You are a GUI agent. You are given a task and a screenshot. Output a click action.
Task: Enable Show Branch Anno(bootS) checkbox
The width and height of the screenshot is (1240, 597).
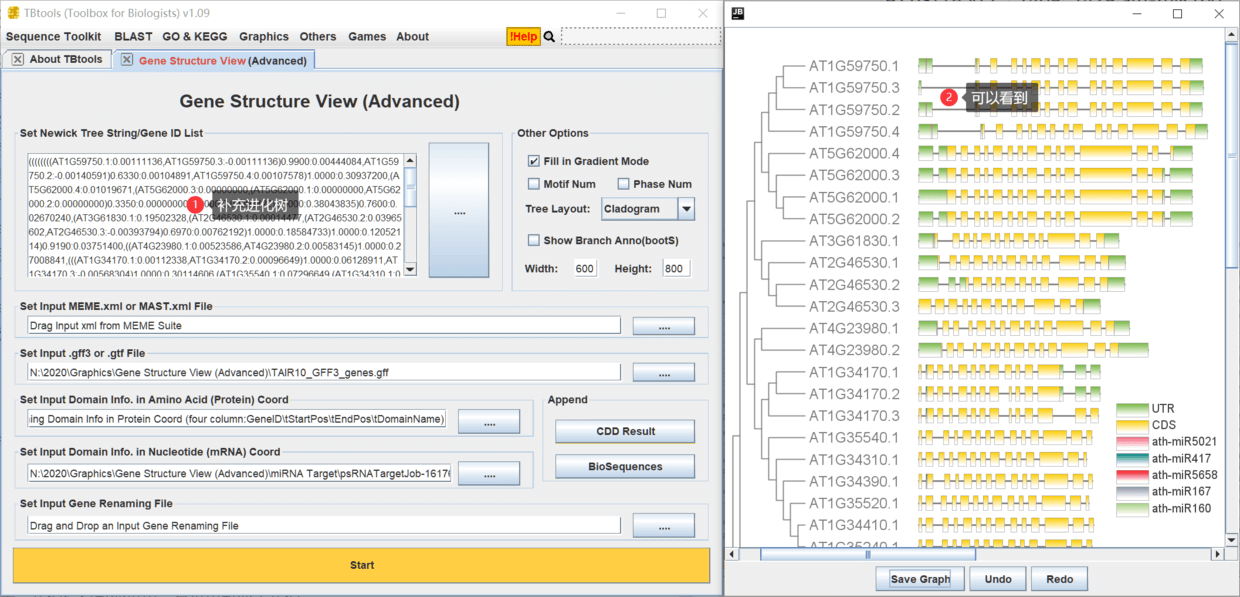pyautogui.click(x=534, y=240)
